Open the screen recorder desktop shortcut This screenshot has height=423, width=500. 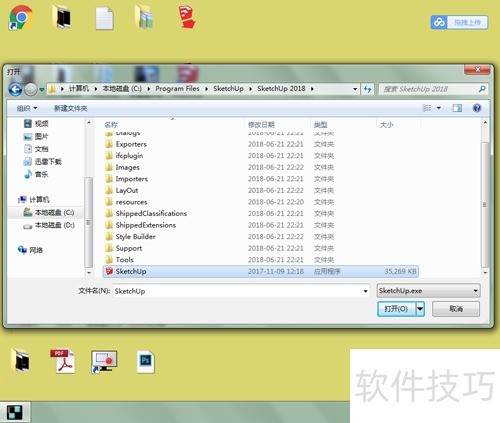[104, 362]
